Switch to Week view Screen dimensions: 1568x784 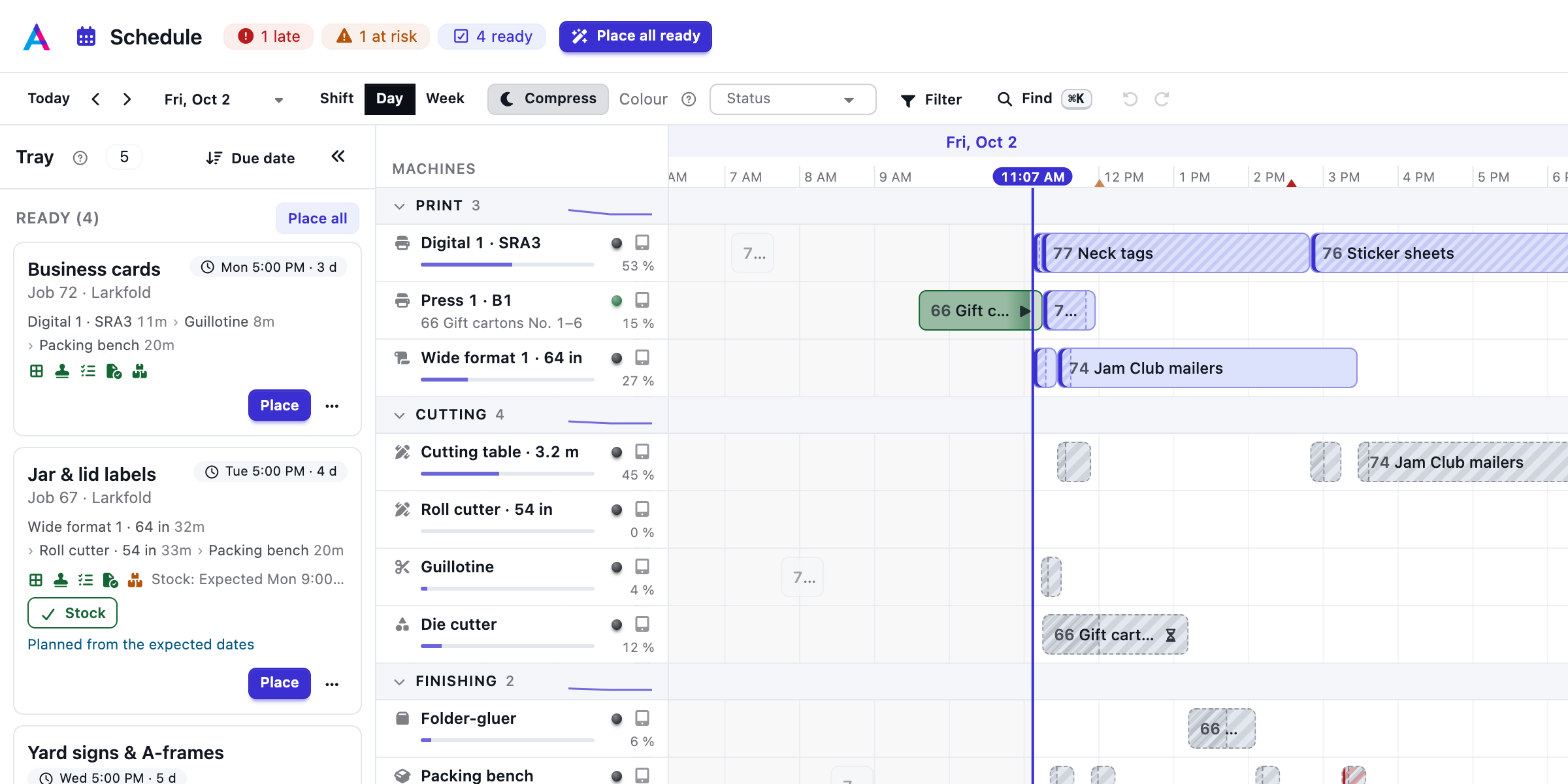[445, 99]
